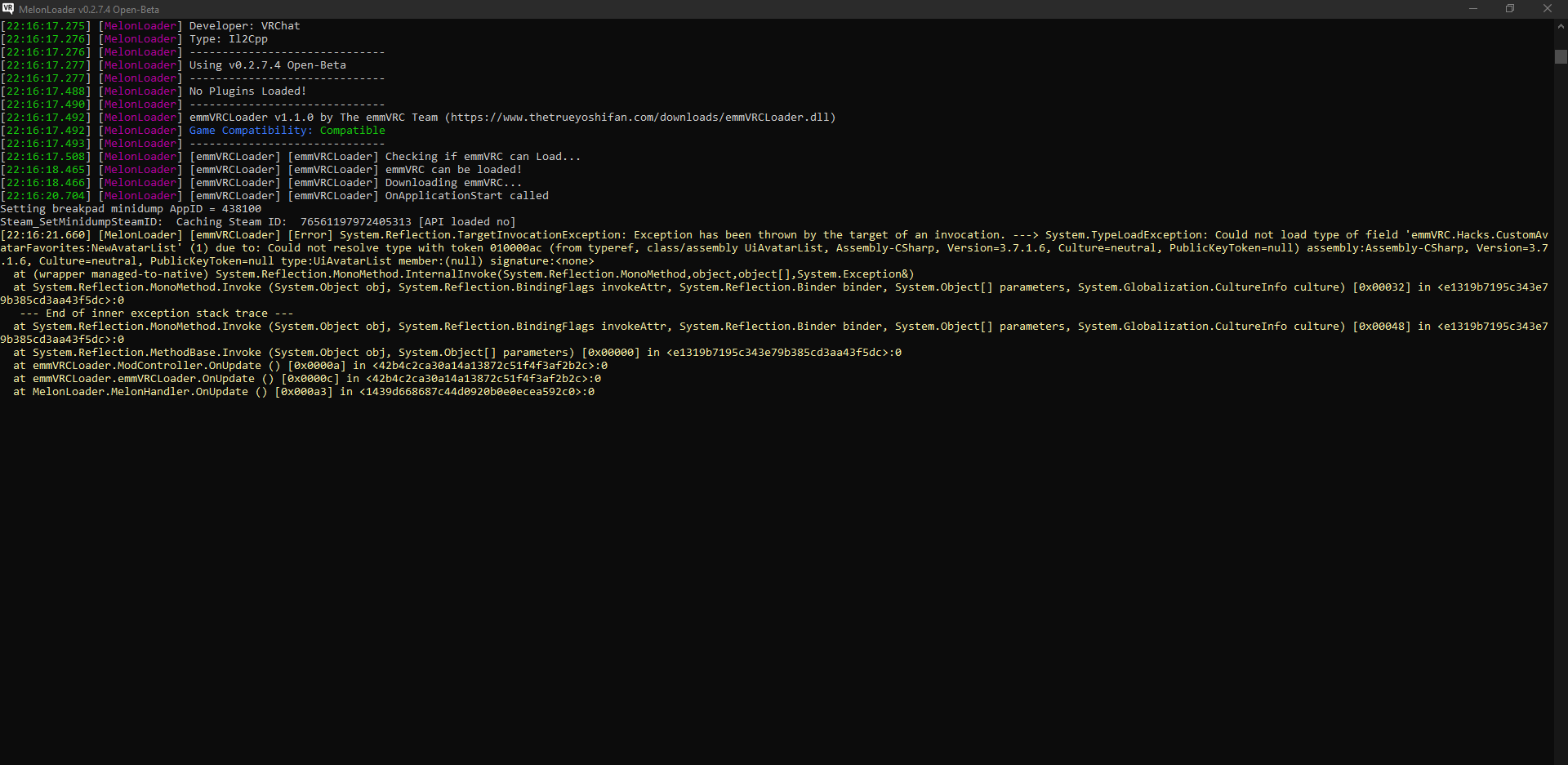Click the "Downloading emmVRC..." log entry
Viewport: 1568px width, 765px height.
click(453, 182)
